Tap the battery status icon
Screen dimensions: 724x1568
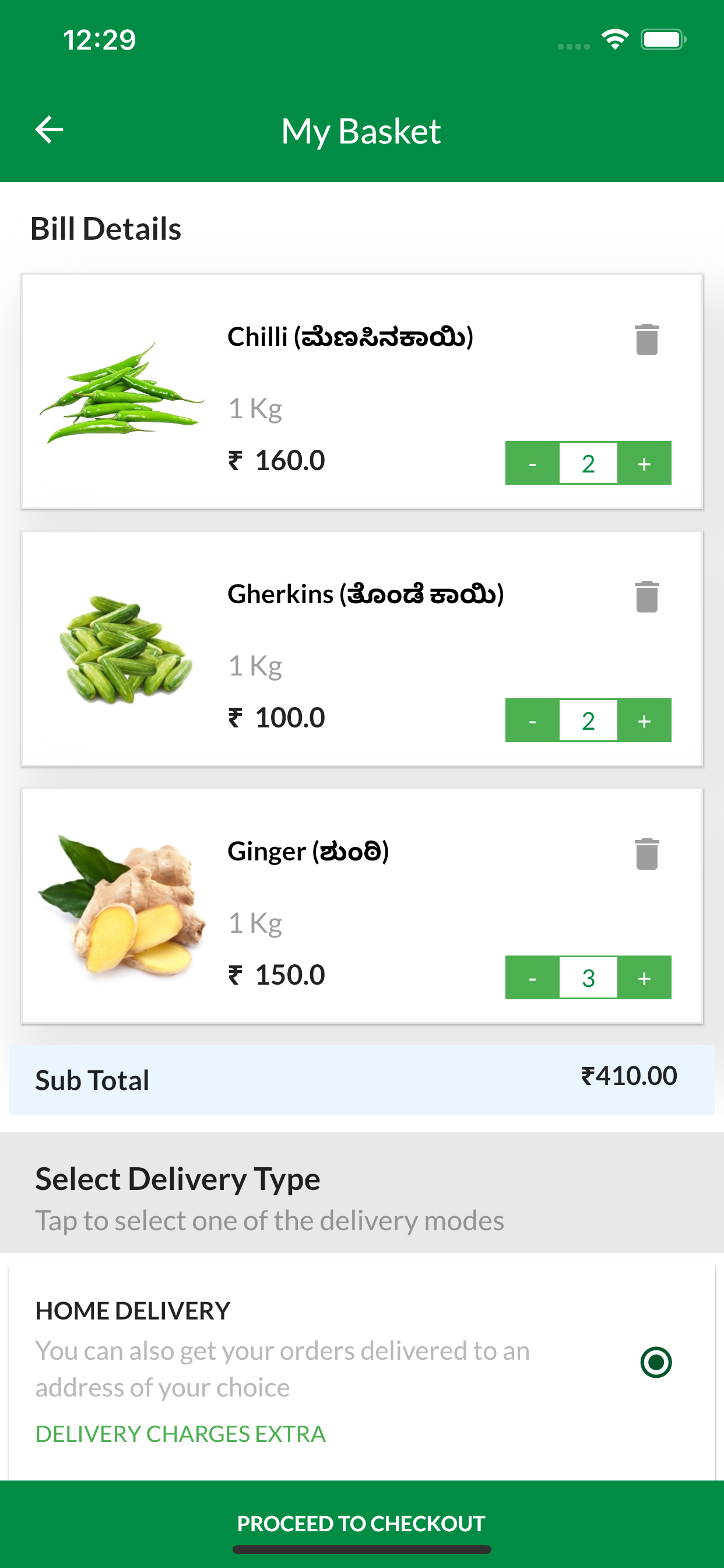(x=663, y=40)
